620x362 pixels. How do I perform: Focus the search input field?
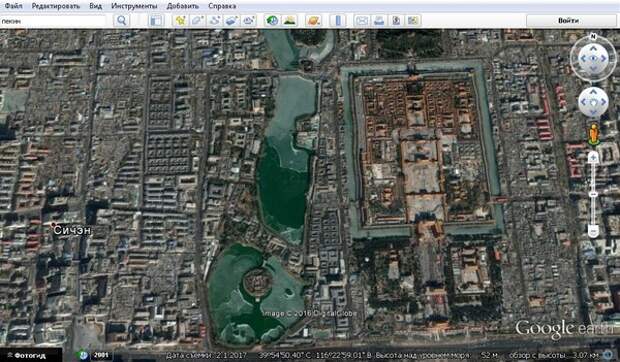click(53, 21)
